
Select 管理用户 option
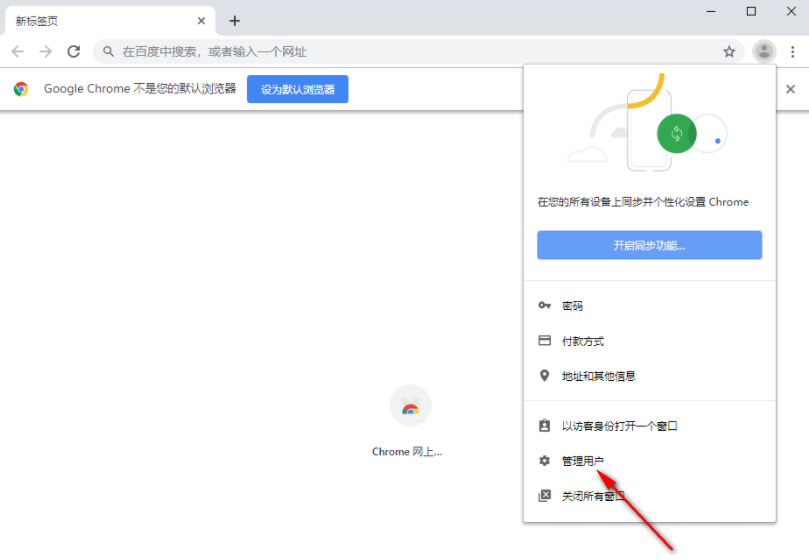pyautogui.click(x=650, y=461)
